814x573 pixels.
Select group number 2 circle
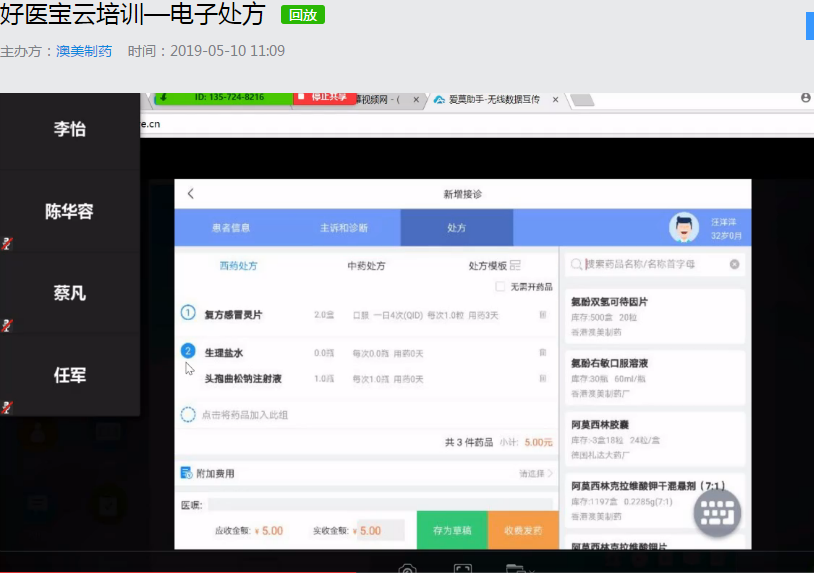coord(188,351)
